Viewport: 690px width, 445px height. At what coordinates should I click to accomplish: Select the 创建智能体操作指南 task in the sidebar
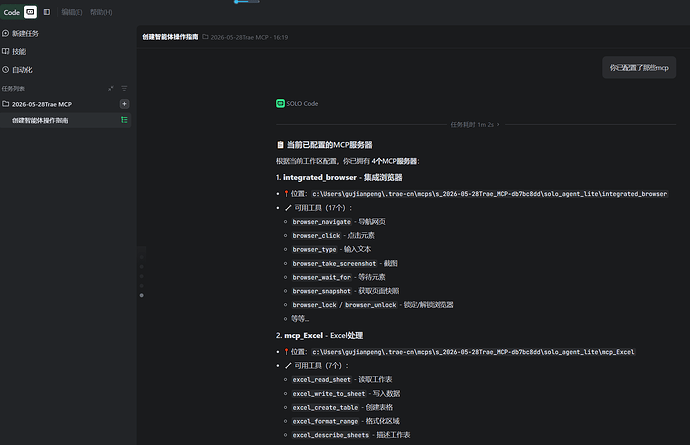pyautogui.click(x=65, y=120)
